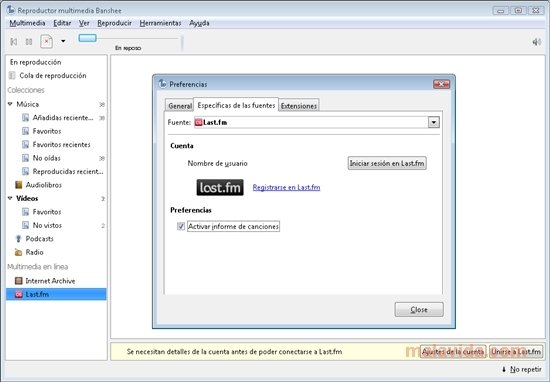Collapse the Vídeos tree node

pos(10,198)
